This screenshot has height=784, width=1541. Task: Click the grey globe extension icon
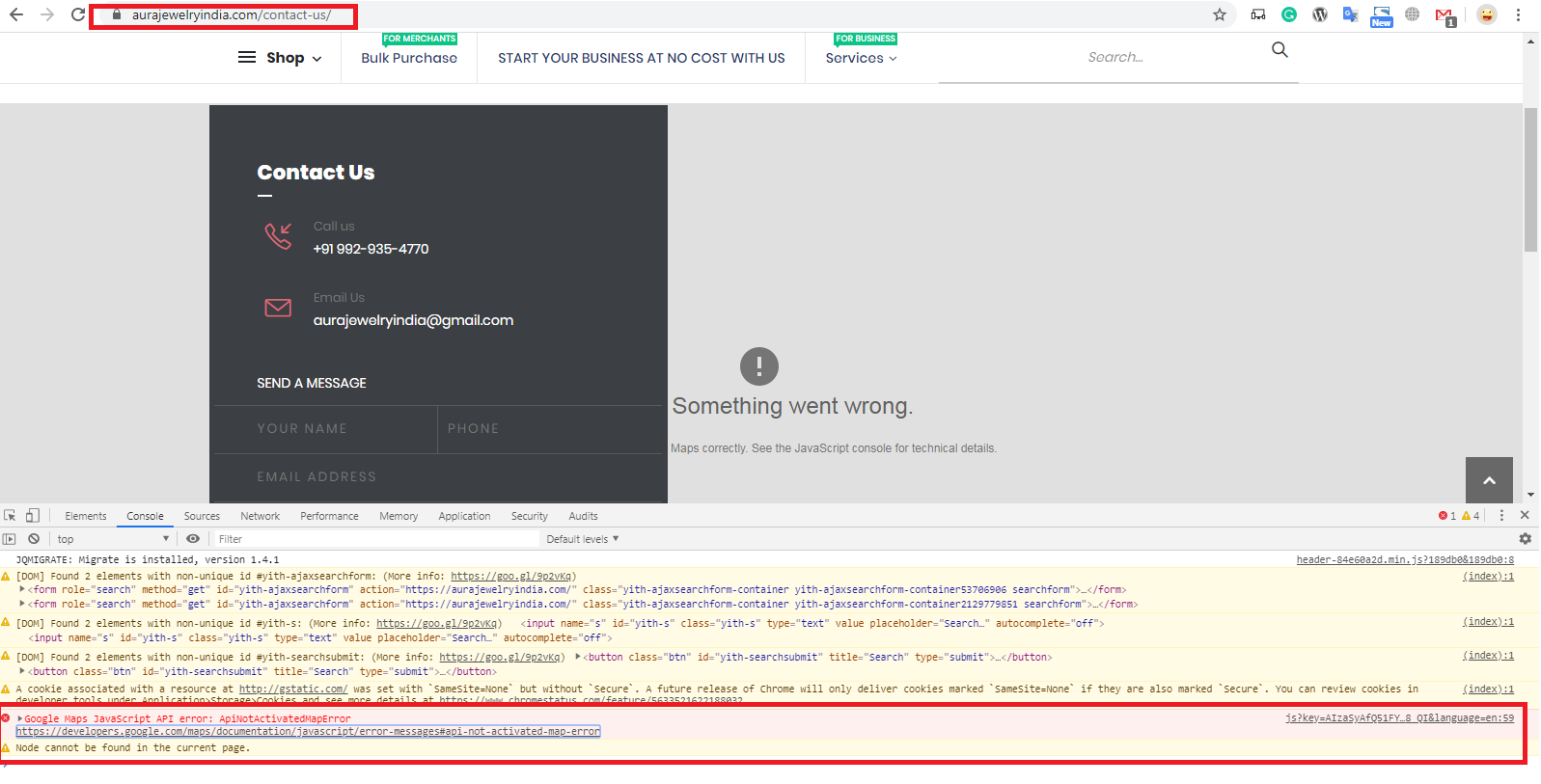point(1413,14)
